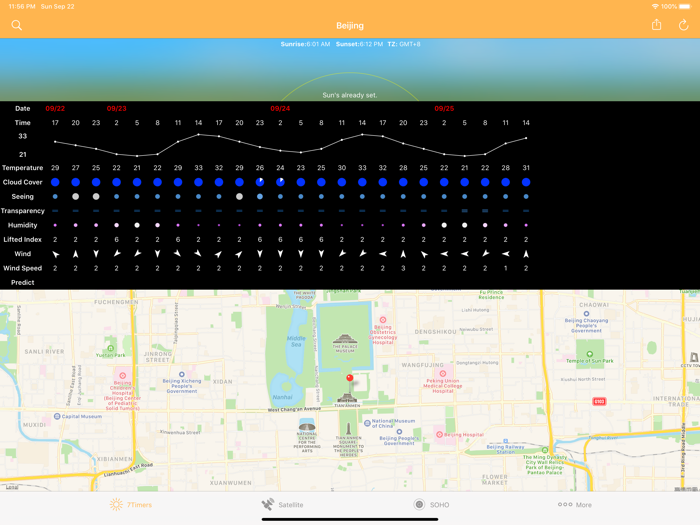Open the SOHO tab
Screen dimensions: 700x525
(x=431, y=504)
